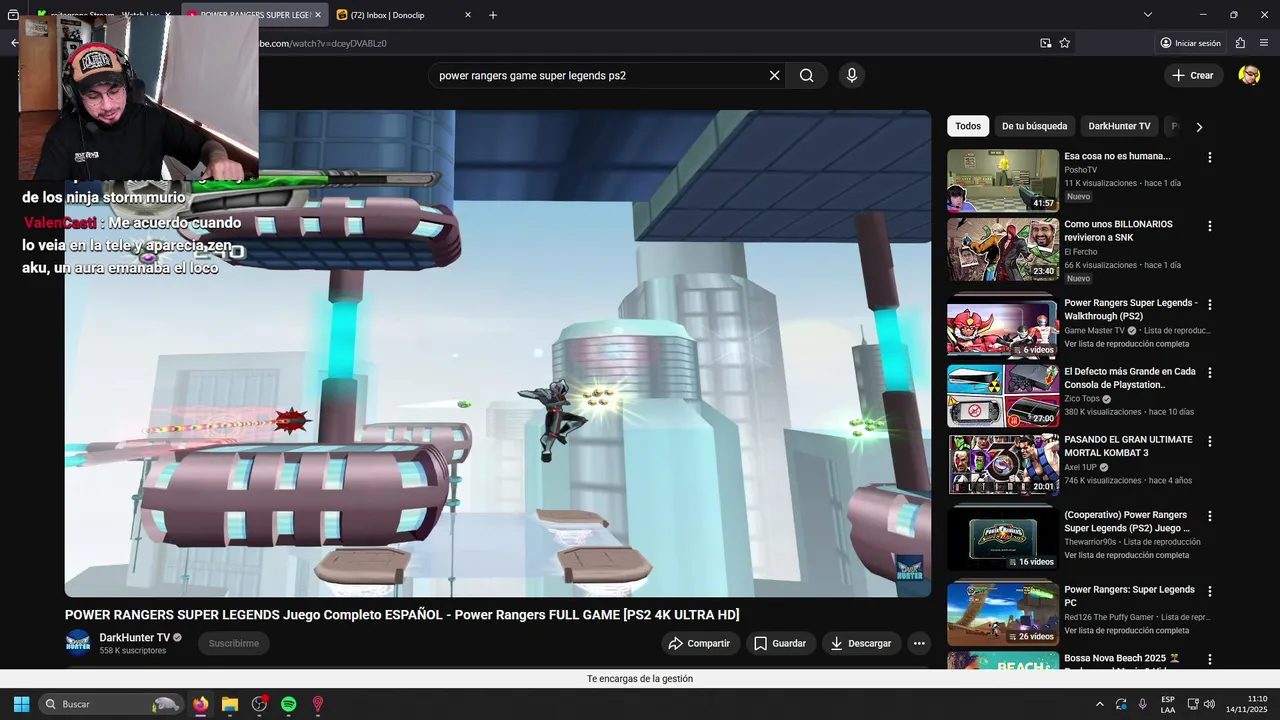Open the YouTube account avatar menu
This screenshot has width=1280, height=720.
pyautogui.click(x=1249, y=75)
